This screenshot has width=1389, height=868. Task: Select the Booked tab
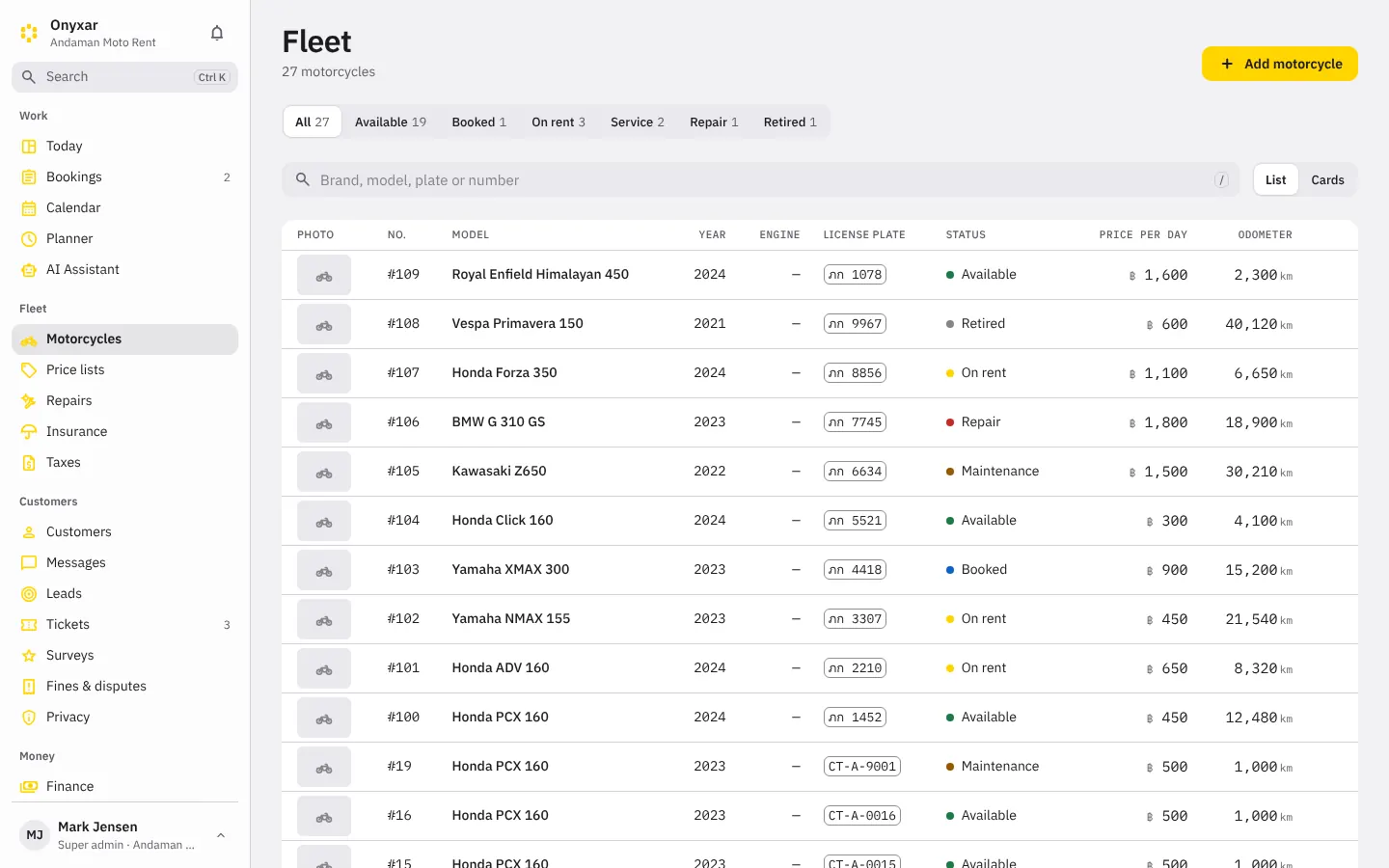pos(479,122)
